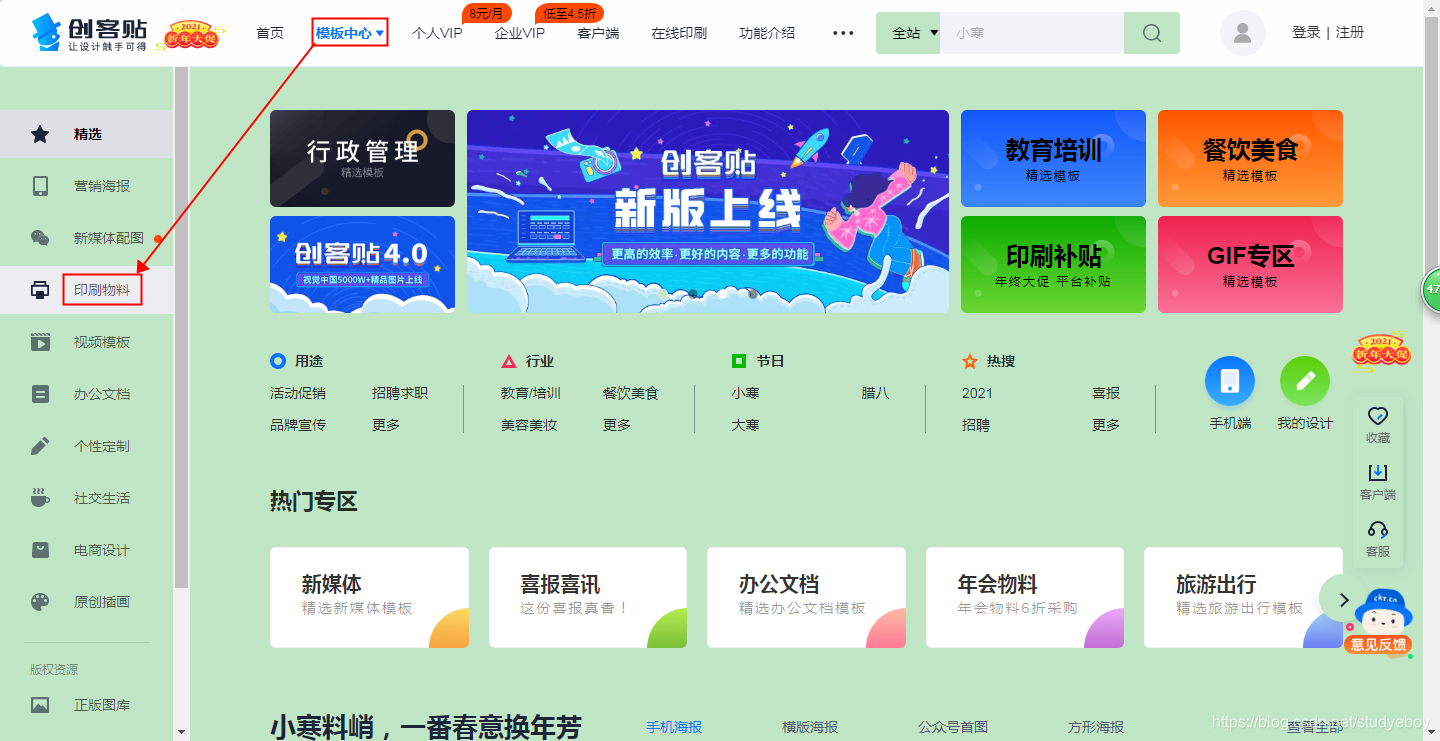The width and height of the screenshot is (1440, 741).
Task: Open the 创客贴4.0 banner thumbnail
Action: click(x=362, y=264)
